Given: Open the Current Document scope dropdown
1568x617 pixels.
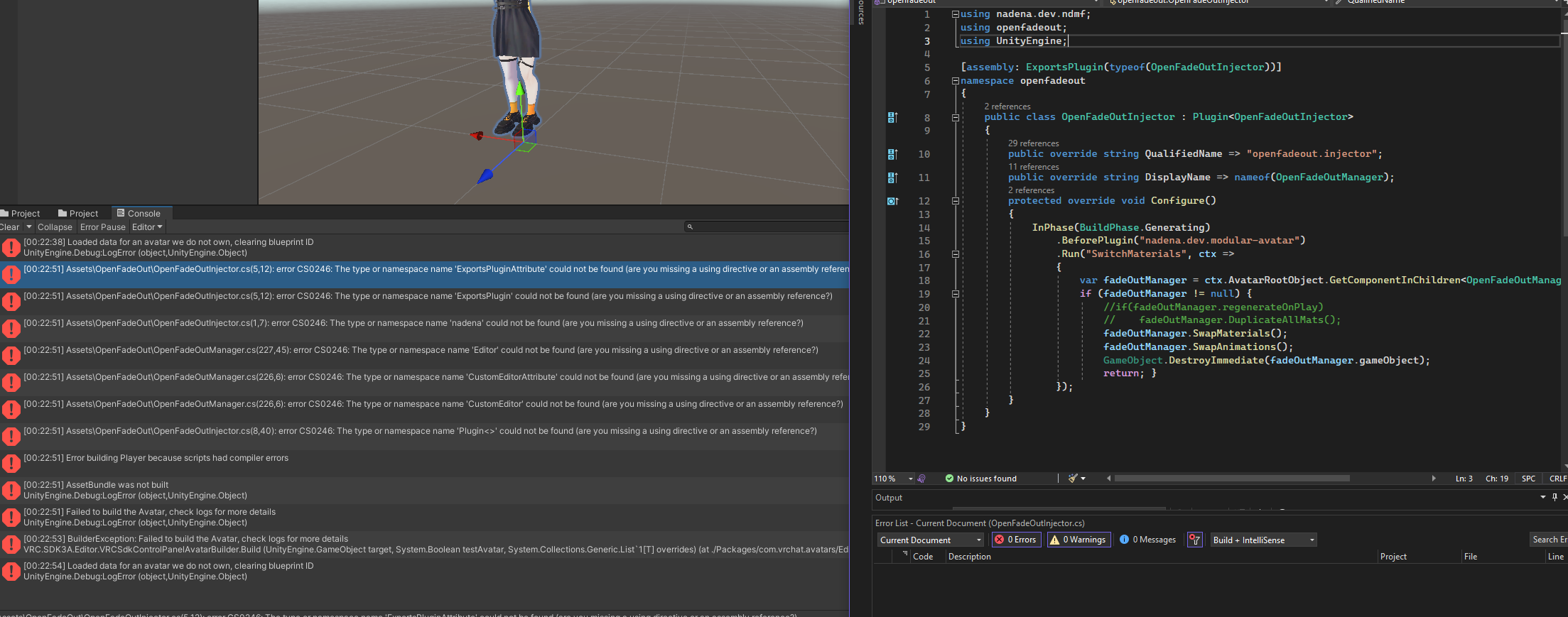Looking at the screenshot, I should click(930, 540).
